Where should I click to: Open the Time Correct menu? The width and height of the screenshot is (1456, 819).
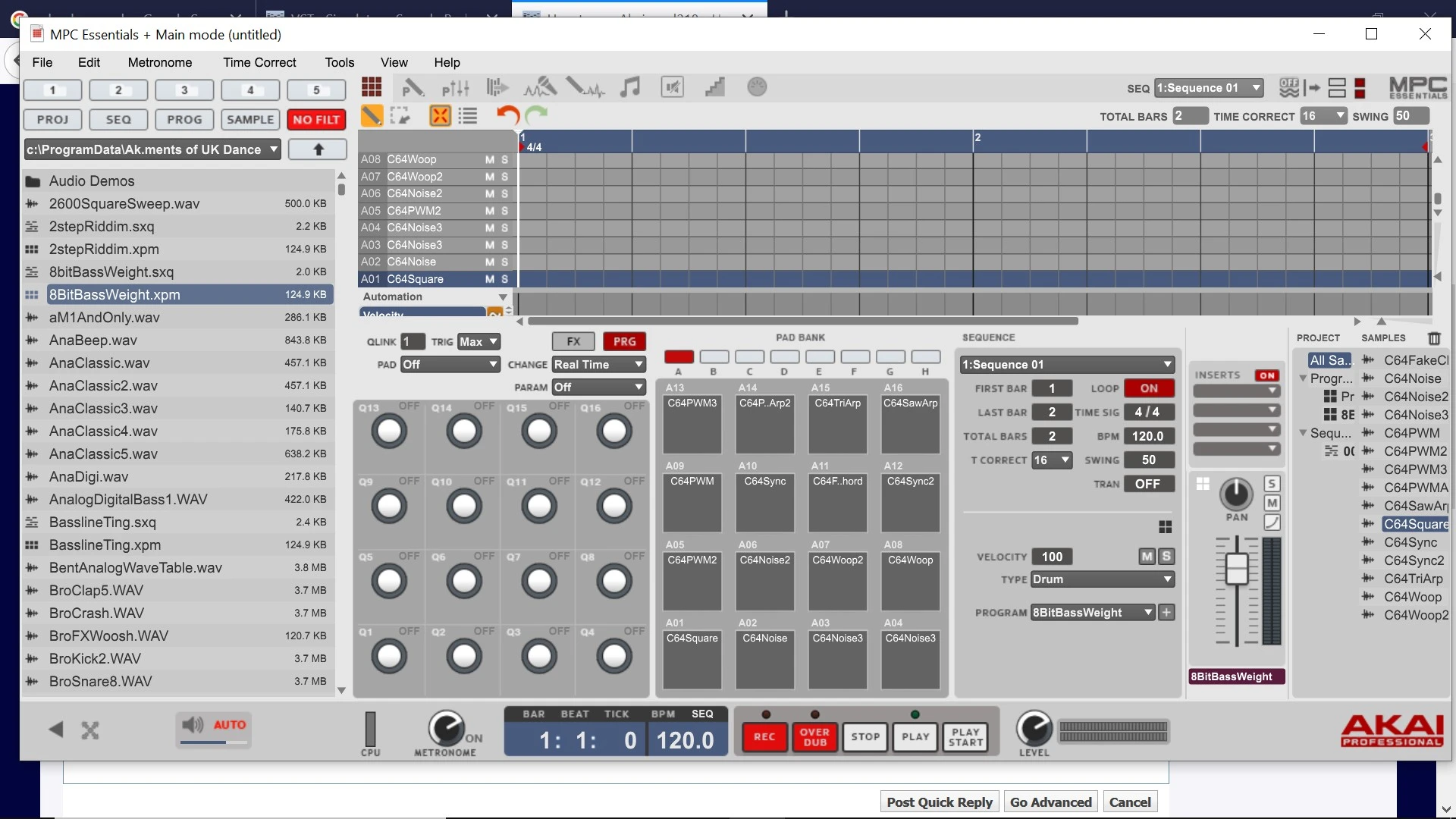[x=259, y=62]
